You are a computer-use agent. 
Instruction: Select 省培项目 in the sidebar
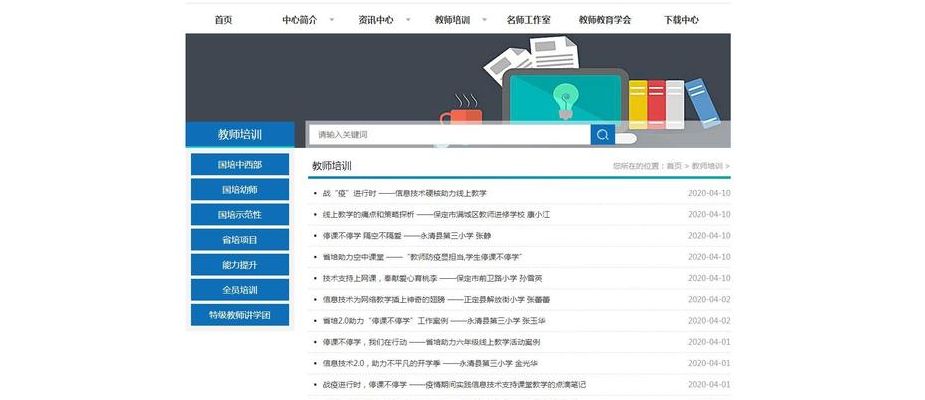[240, 240]
